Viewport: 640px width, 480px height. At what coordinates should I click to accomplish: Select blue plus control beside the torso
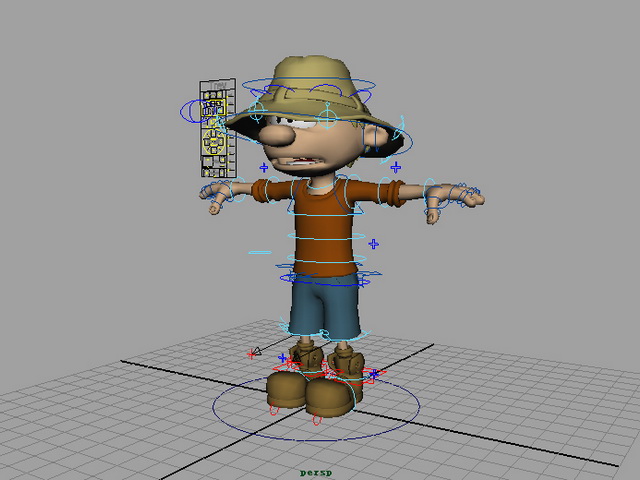pos(373,244)
